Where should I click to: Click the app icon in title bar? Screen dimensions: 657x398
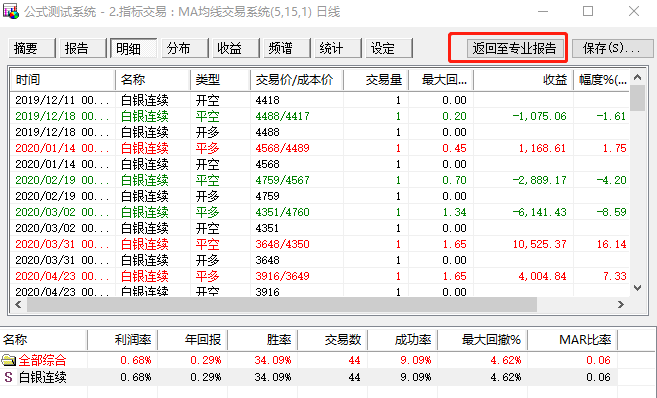point(11,11)
